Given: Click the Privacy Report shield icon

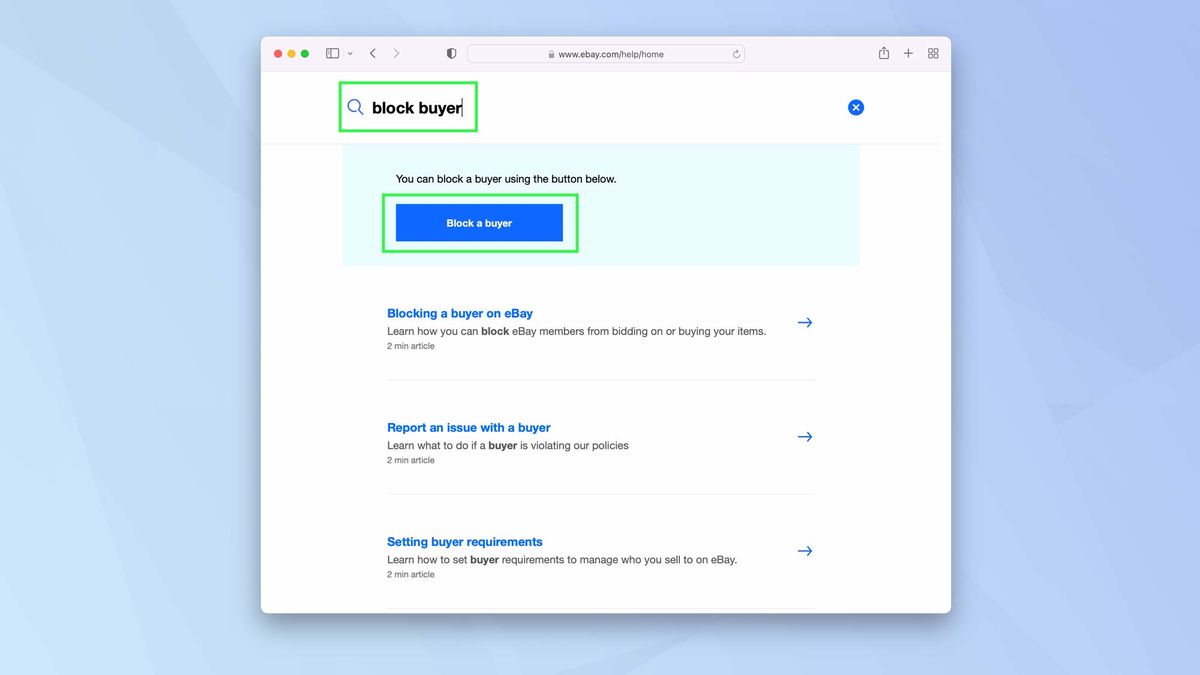Looking at the screenshot, I should click(450, 53).
